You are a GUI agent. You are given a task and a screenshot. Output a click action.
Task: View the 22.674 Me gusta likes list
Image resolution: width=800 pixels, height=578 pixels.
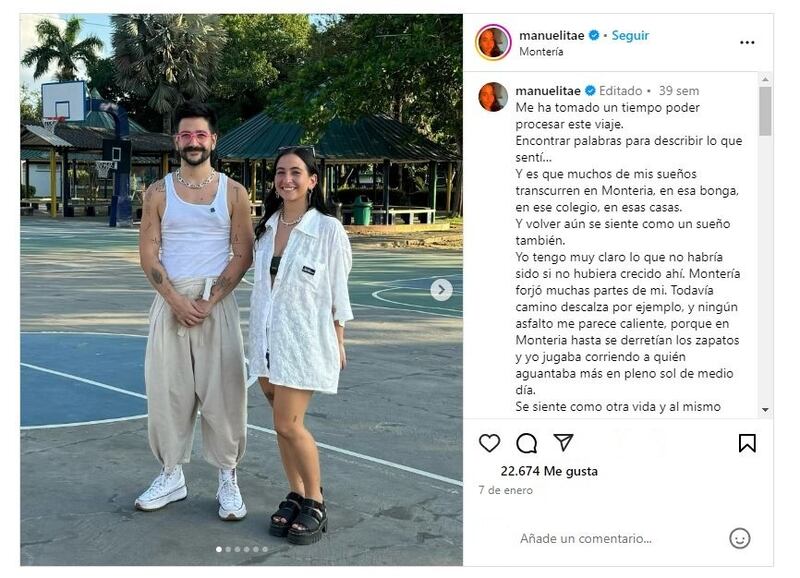coord(549,471)
